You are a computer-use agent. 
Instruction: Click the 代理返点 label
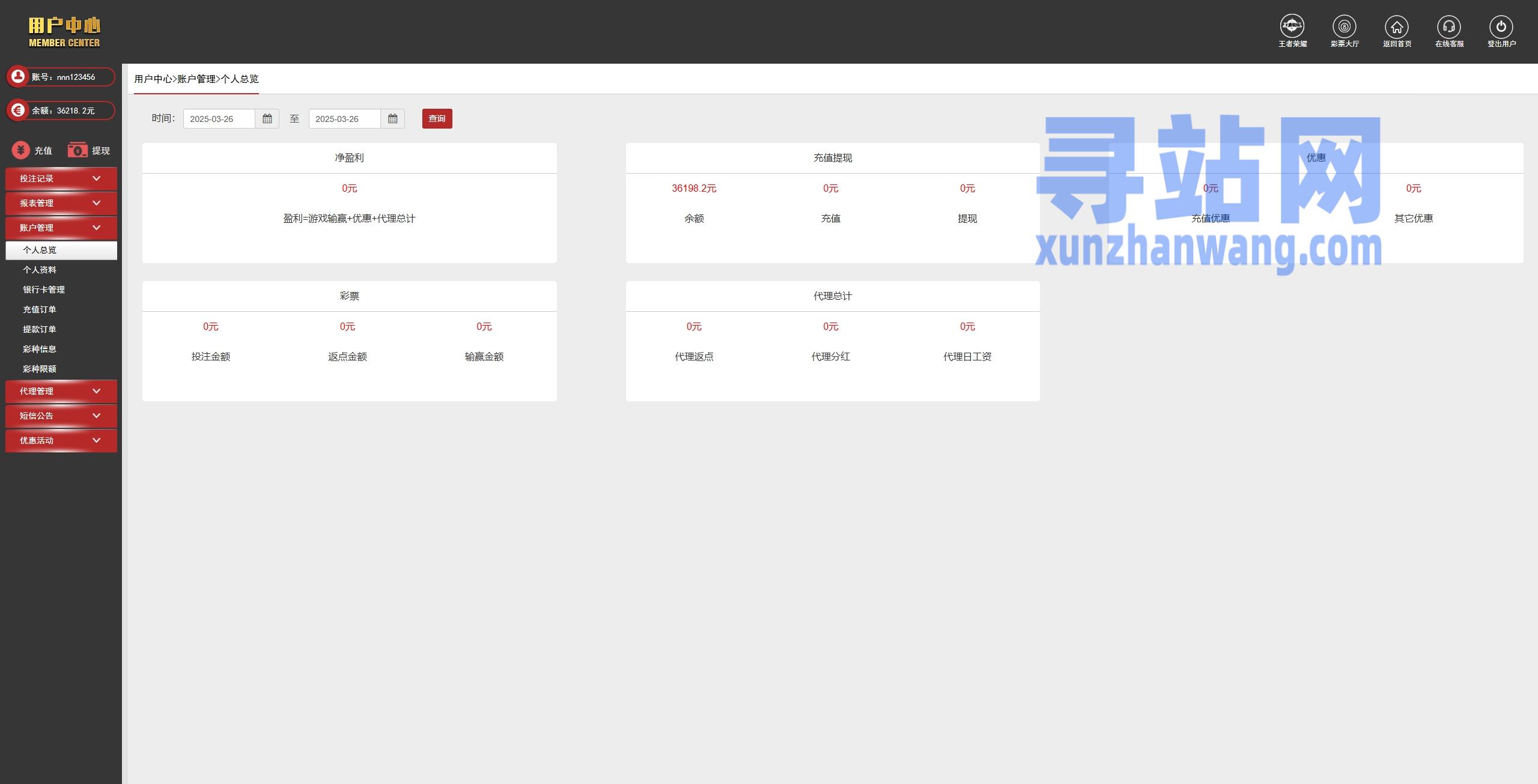(x=694, y=356)
